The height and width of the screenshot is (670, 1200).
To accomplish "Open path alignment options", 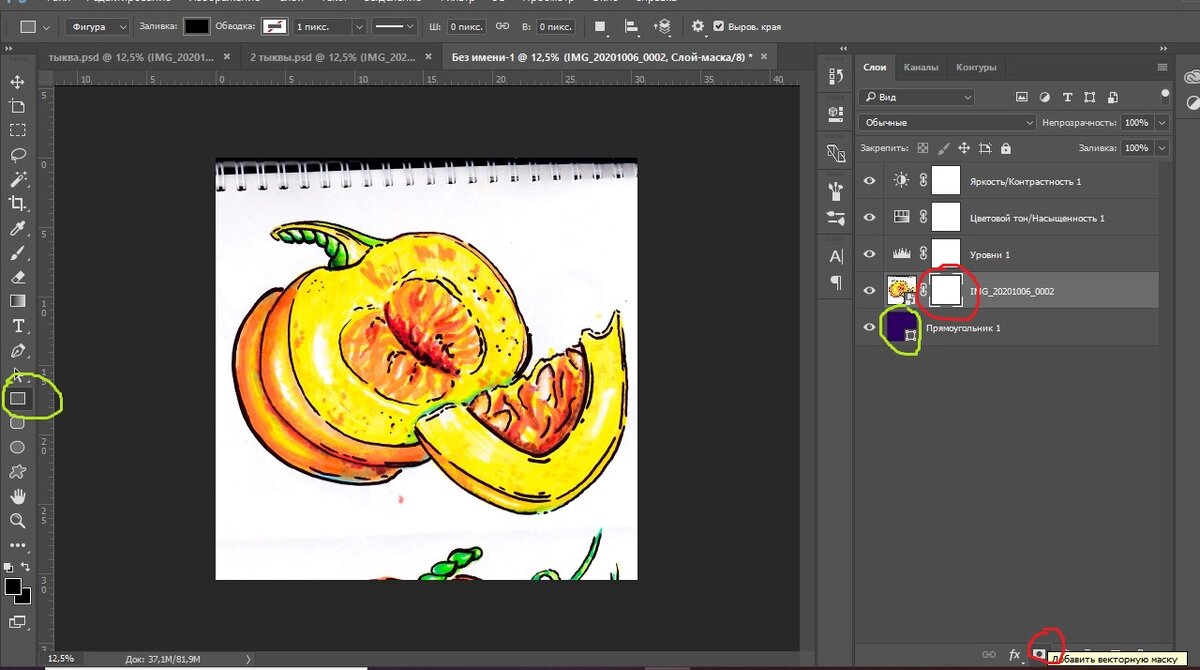I will 632,26.
